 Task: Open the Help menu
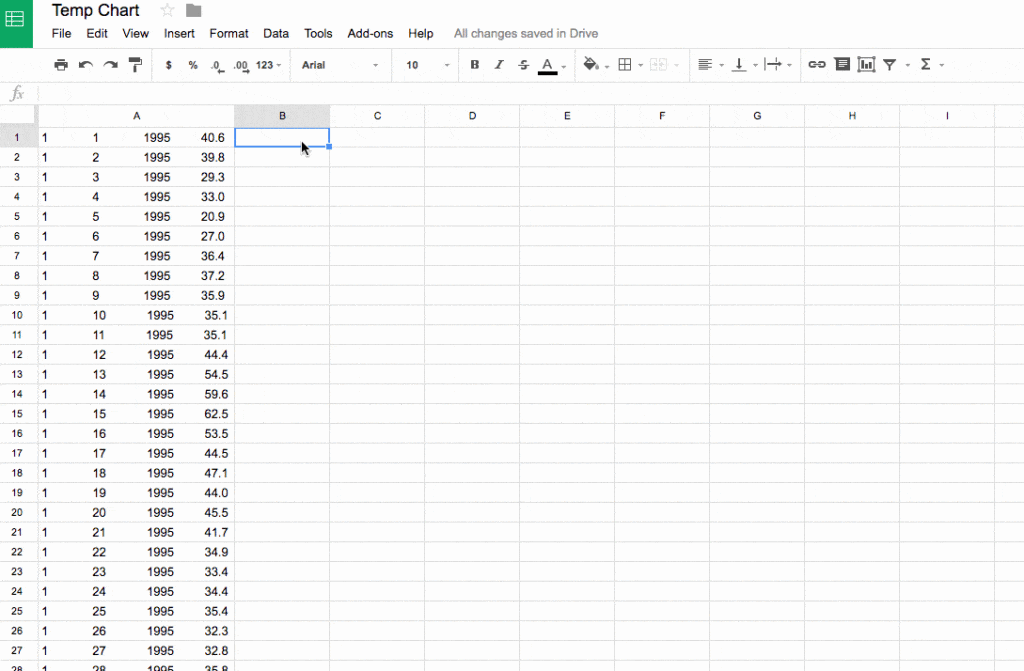pos(421,33)
